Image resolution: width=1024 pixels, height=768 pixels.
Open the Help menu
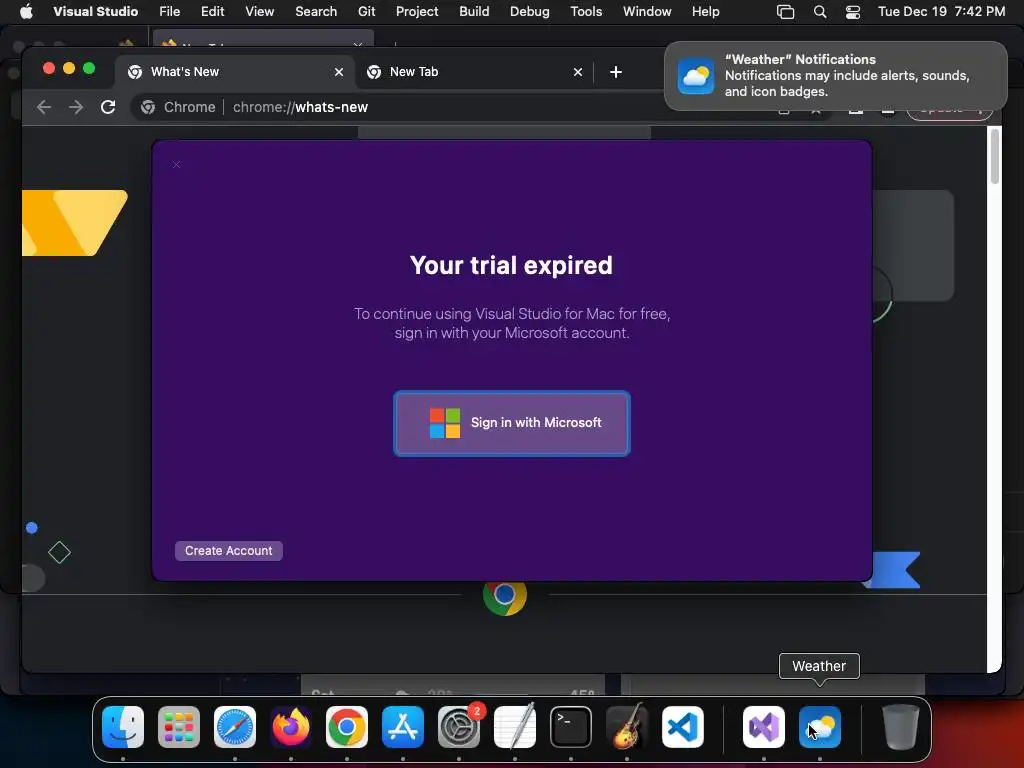705,11
